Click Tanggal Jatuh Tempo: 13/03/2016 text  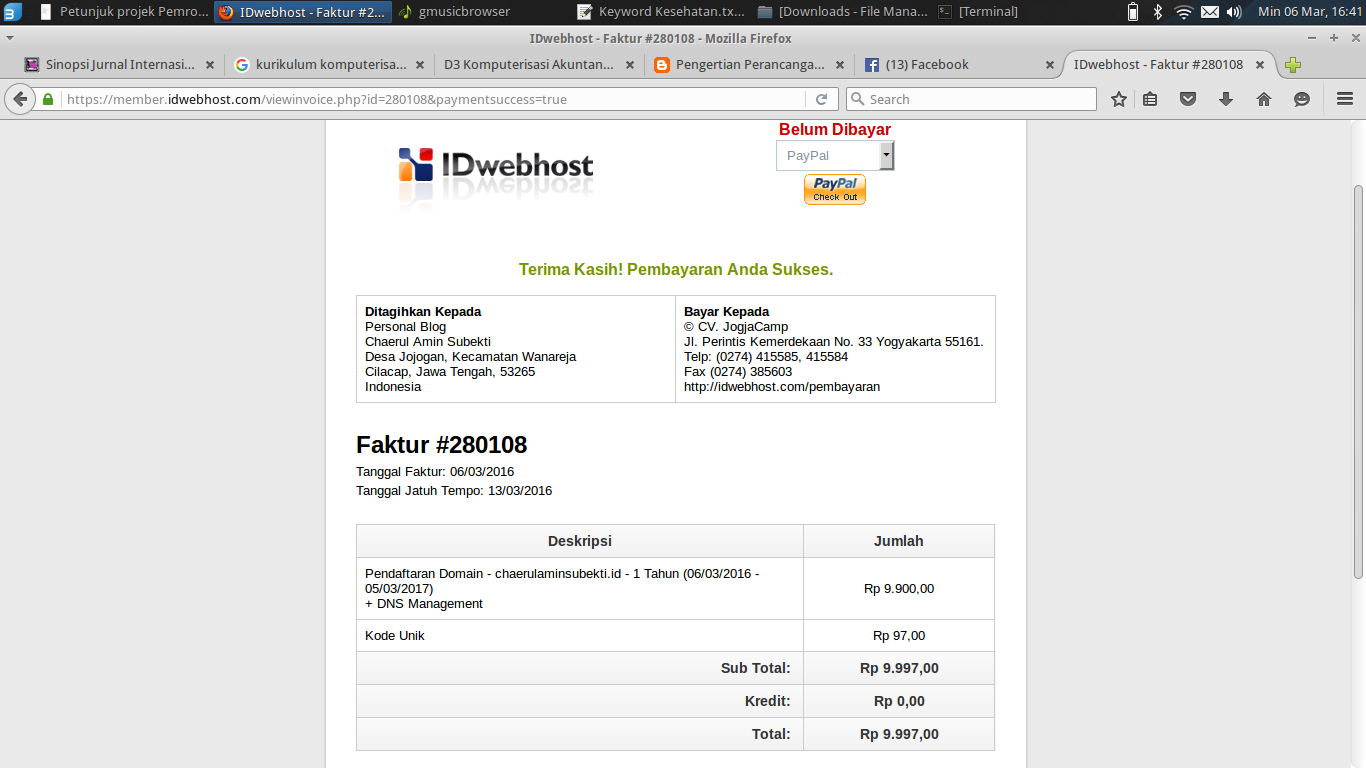454,491
